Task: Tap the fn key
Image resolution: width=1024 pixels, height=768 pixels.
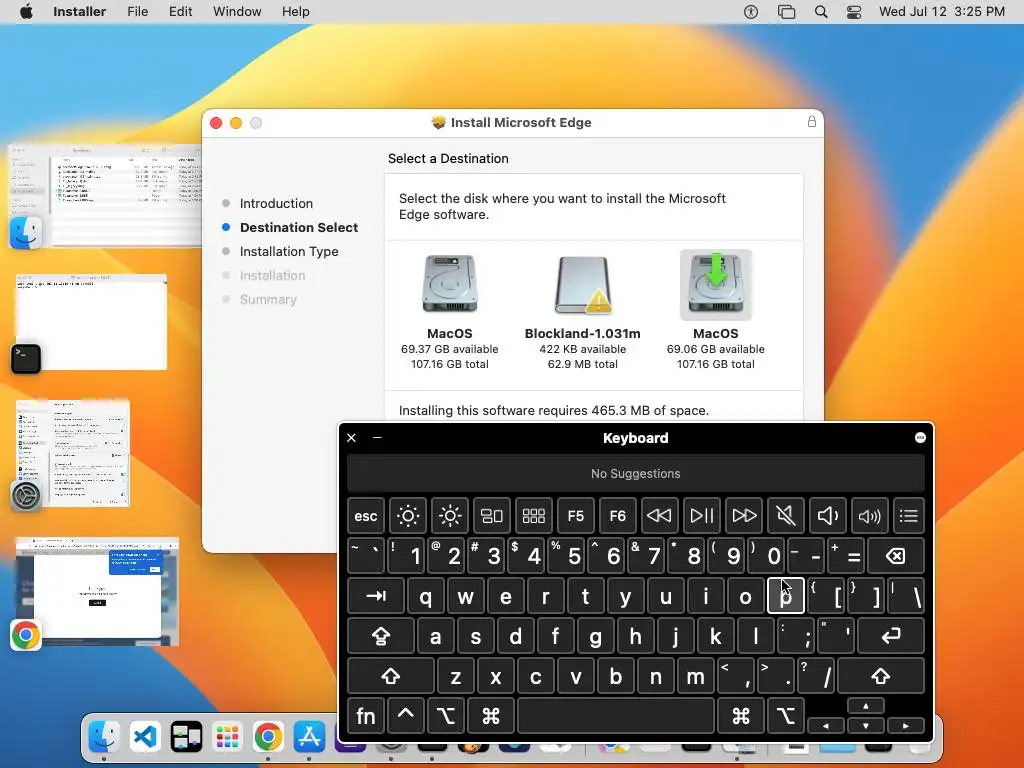Action: click(x=366, y=716)
